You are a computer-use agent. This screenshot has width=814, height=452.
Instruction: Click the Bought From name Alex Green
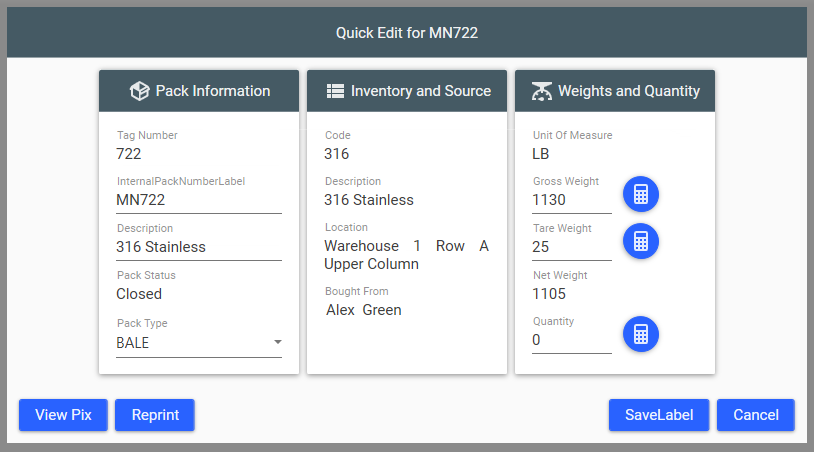(363, 310)
